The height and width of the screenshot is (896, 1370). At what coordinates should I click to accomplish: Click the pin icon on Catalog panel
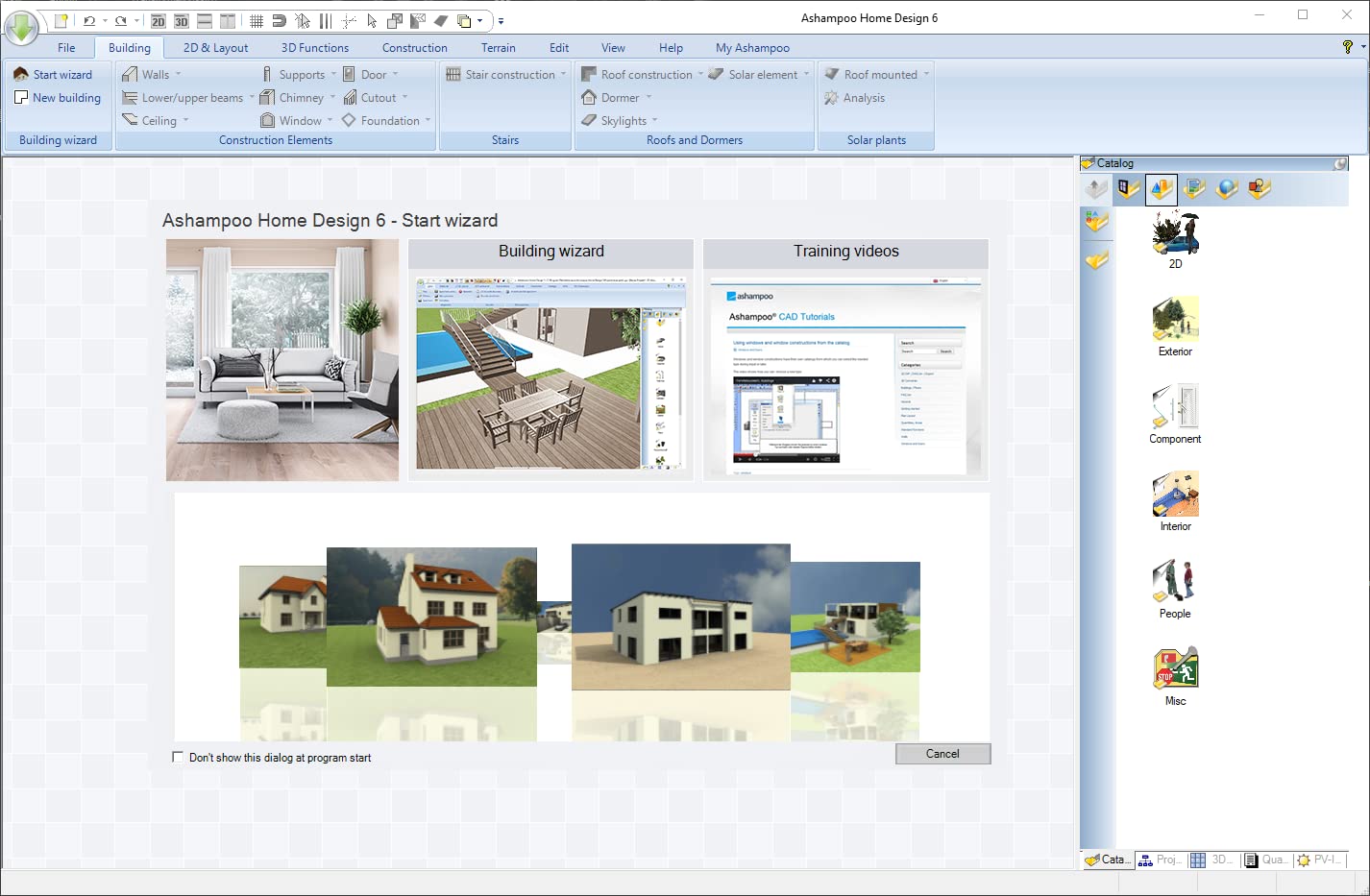(x=1340, y=163)
